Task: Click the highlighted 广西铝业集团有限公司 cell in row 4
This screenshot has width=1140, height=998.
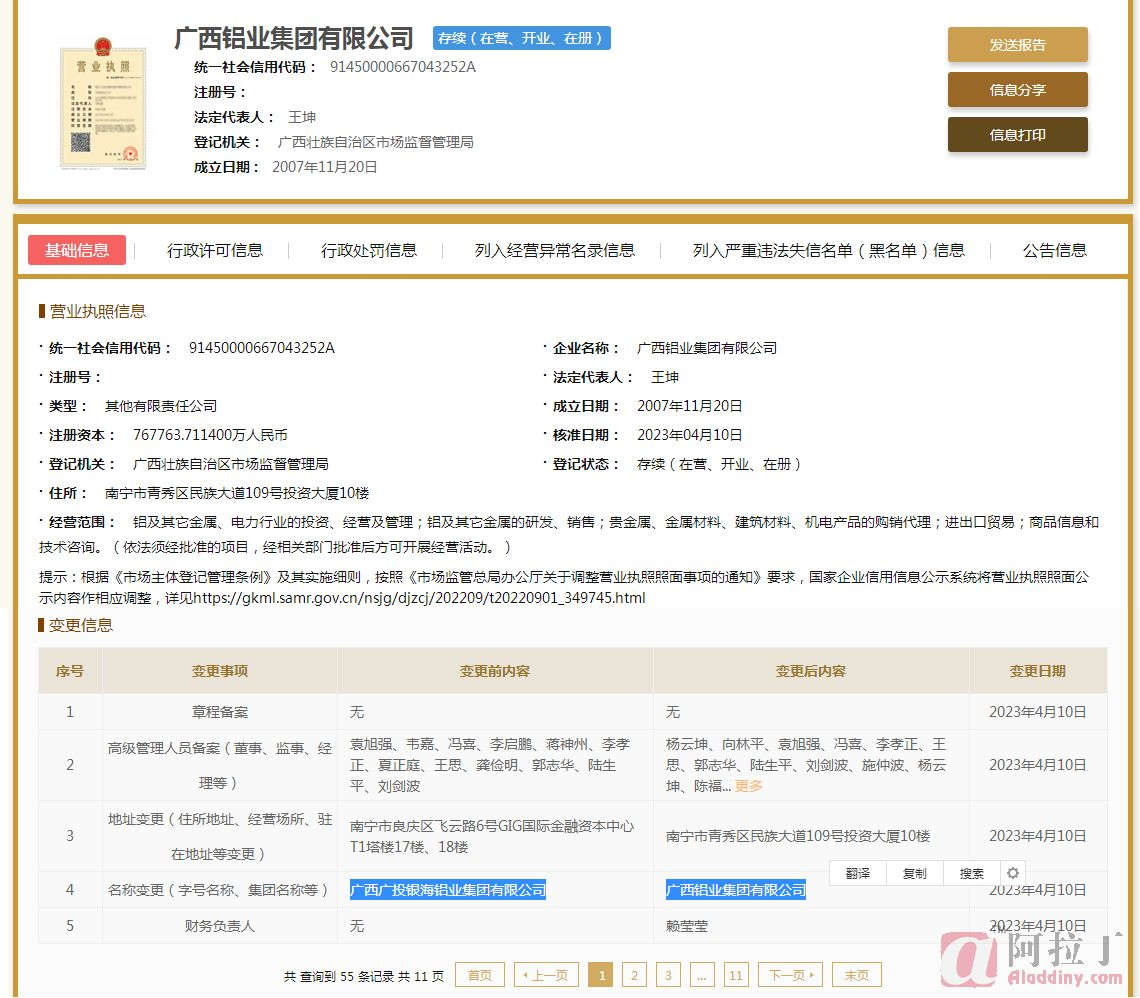Action: [736, 890]
